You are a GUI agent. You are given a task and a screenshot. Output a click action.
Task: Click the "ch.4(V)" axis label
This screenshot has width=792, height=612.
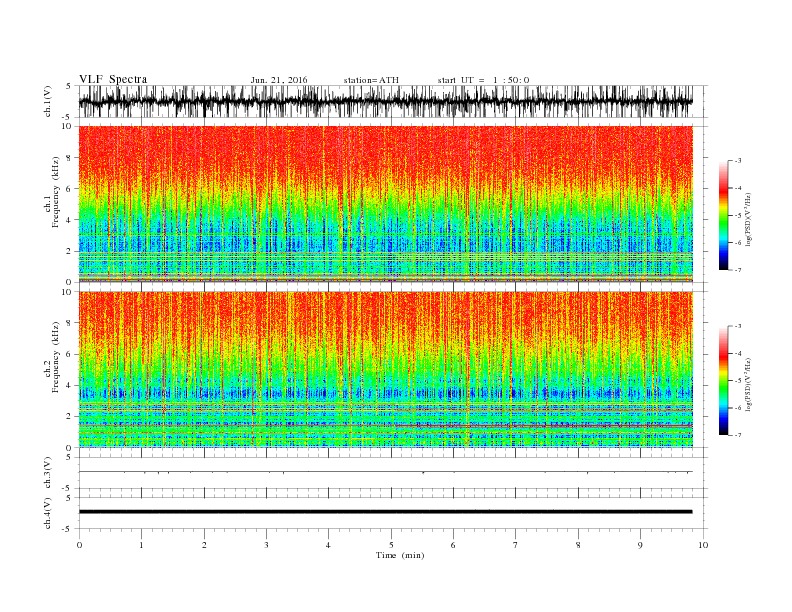[48, 513]
